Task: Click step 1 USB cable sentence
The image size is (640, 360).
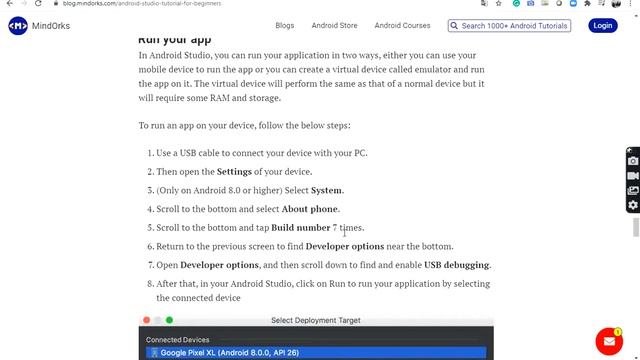Action: pos(262,153)
